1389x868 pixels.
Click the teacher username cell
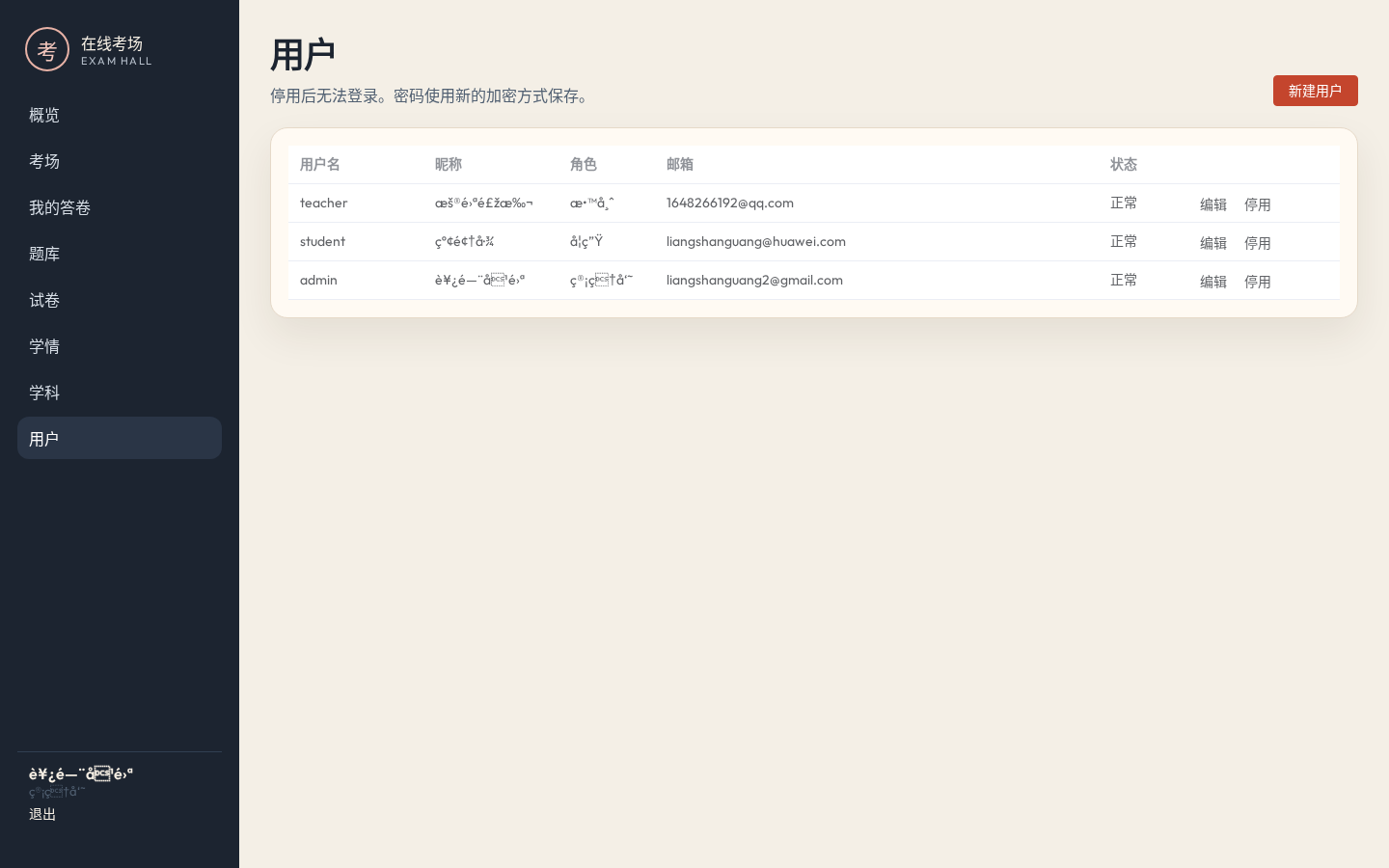(x=323, y=203)
